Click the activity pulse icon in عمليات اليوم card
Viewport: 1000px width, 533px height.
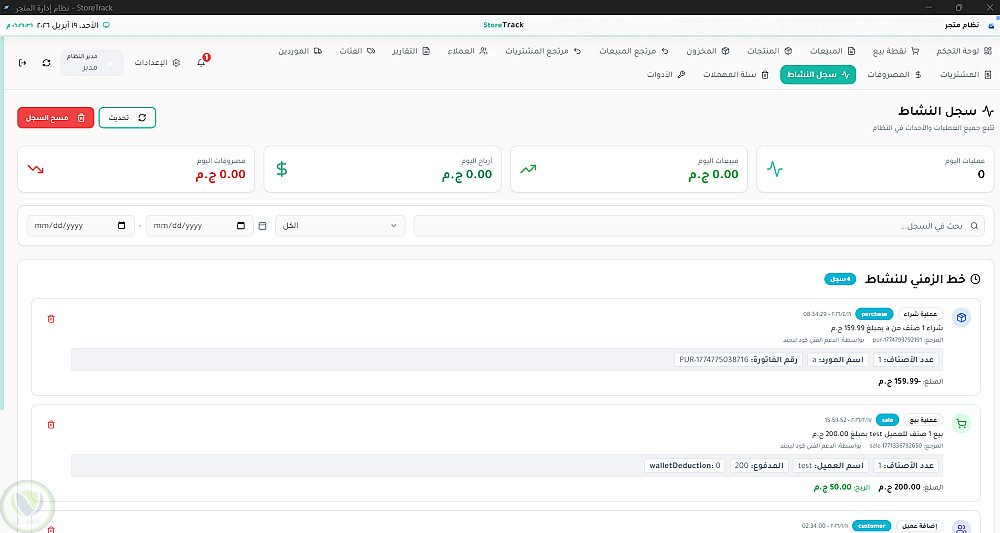775,169
